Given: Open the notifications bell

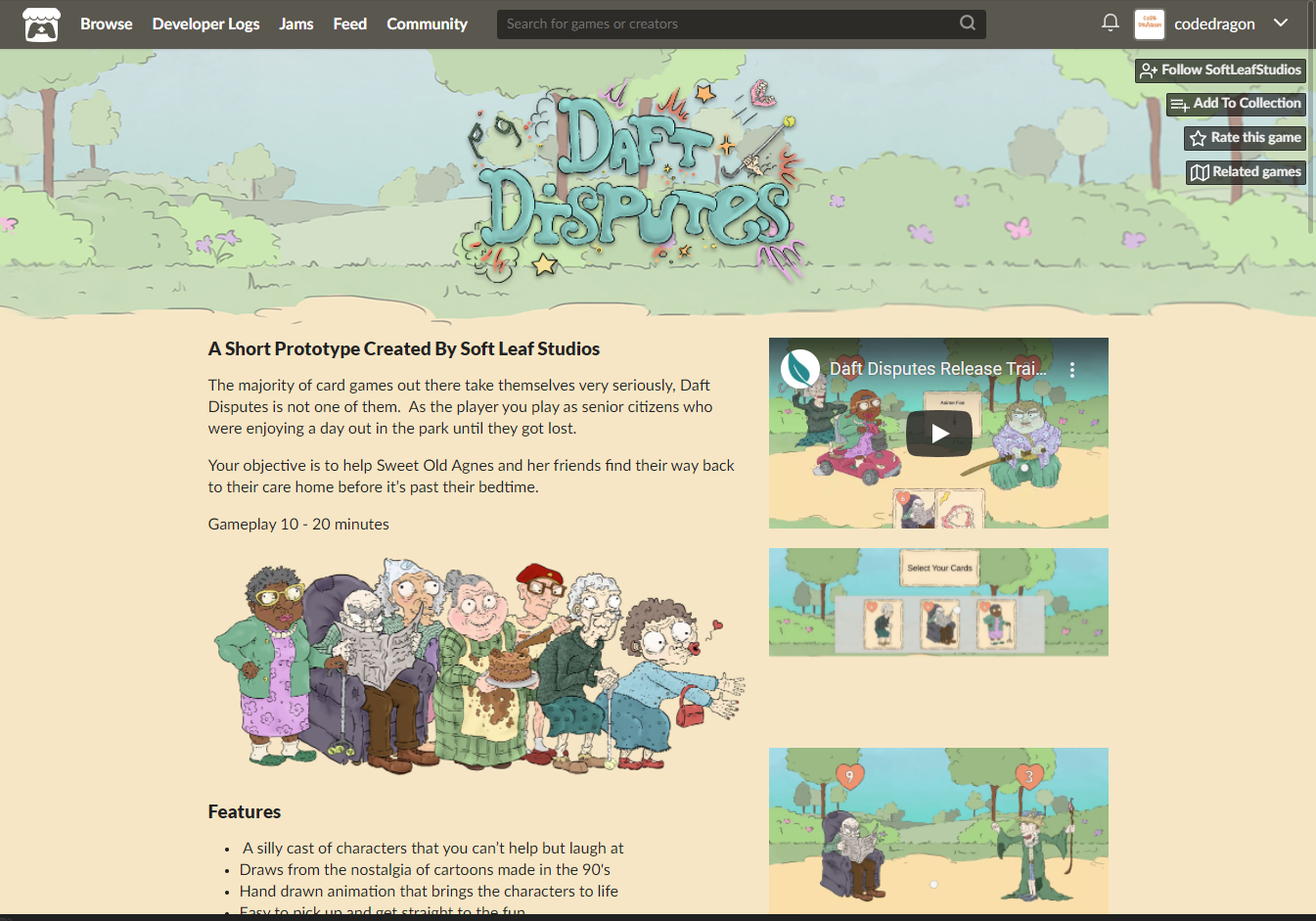Looking at the screenshot, I should 1110,23.
